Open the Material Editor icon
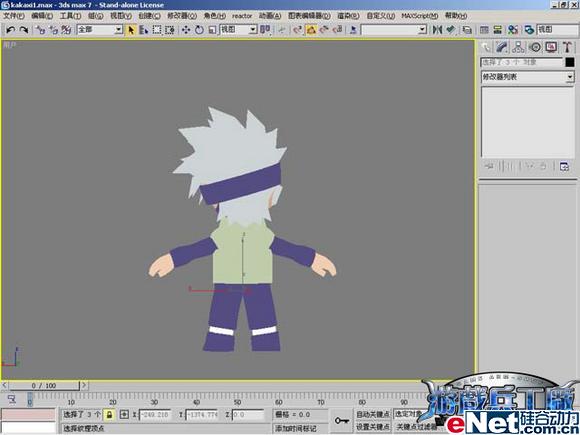This screenshot has height=435, width=580. 513,30
